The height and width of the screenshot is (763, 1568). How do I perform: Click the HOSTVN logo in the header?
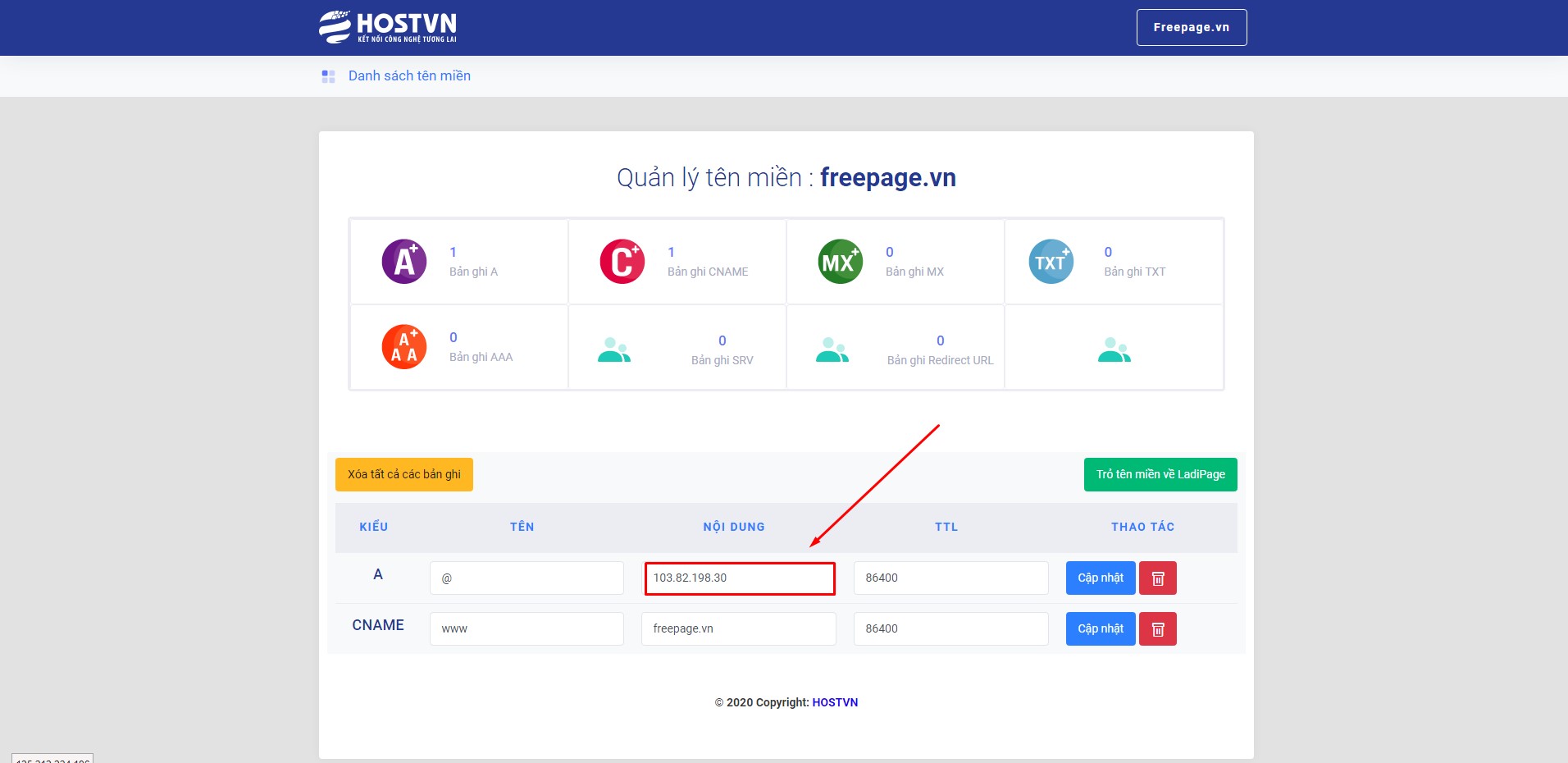pyautogui.click(x=388, y=27)
